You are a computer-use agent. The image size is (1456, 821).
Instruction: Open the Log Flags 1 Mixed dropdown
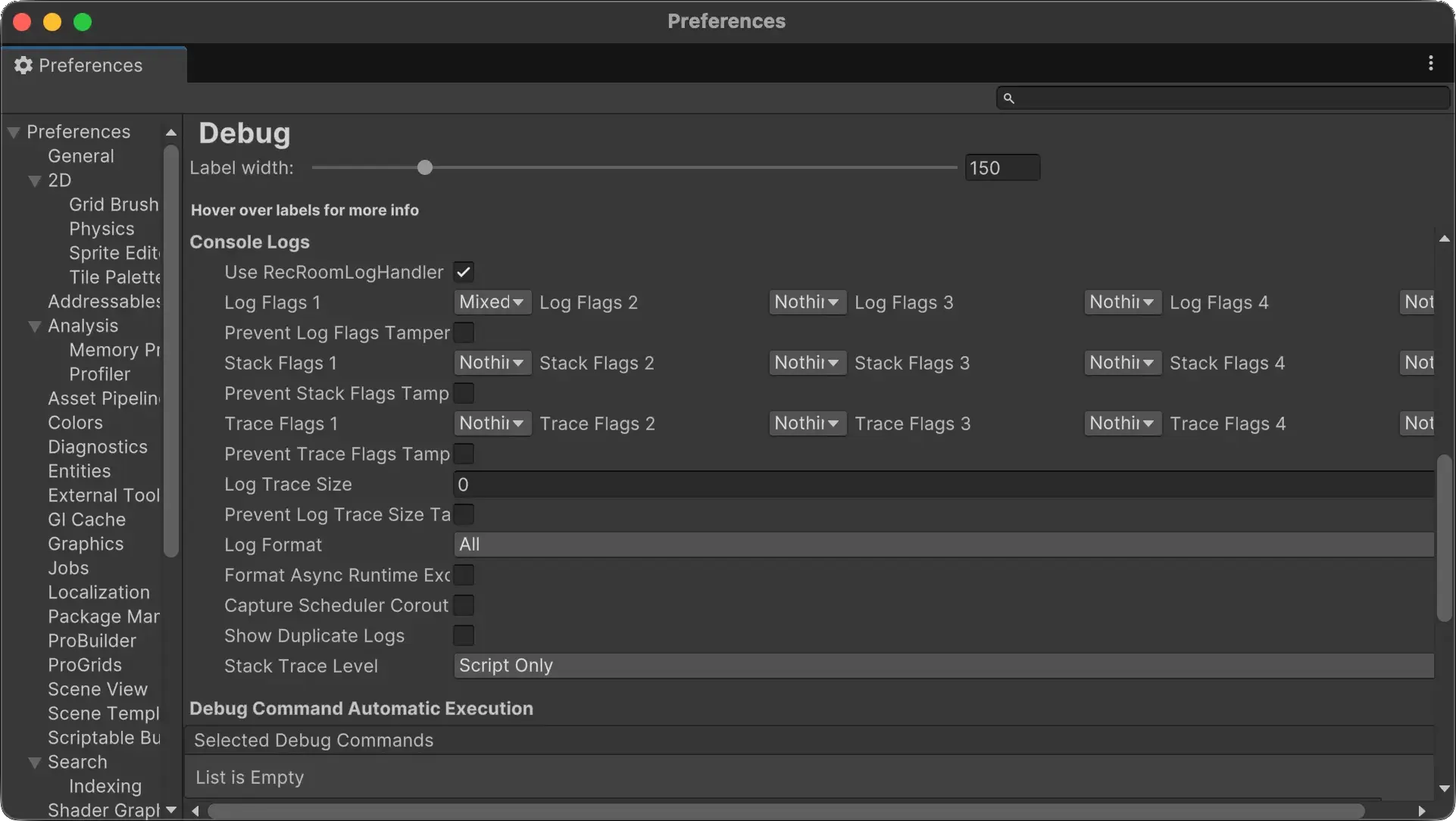coord(492,302)
